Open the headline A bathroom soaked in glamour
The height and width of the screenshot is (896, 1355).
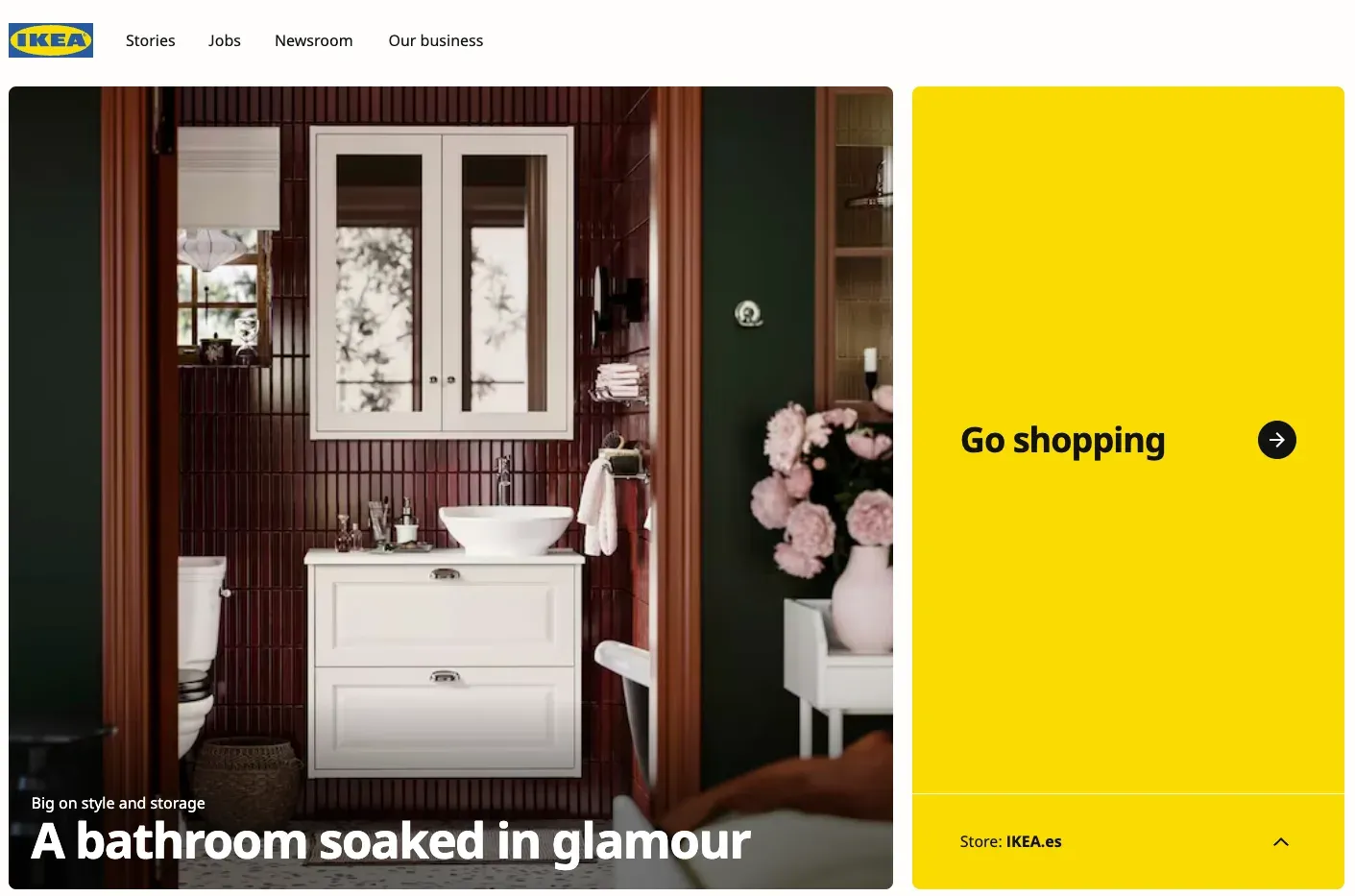click(391, 841)
